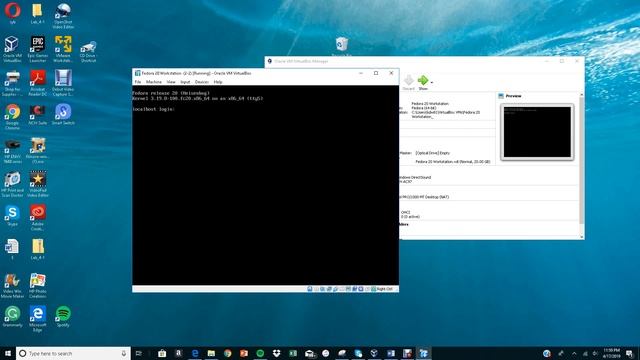Open Movie Maker desktop shortcut
This screenshot has width=640, height=360.
tap(12, 286)
